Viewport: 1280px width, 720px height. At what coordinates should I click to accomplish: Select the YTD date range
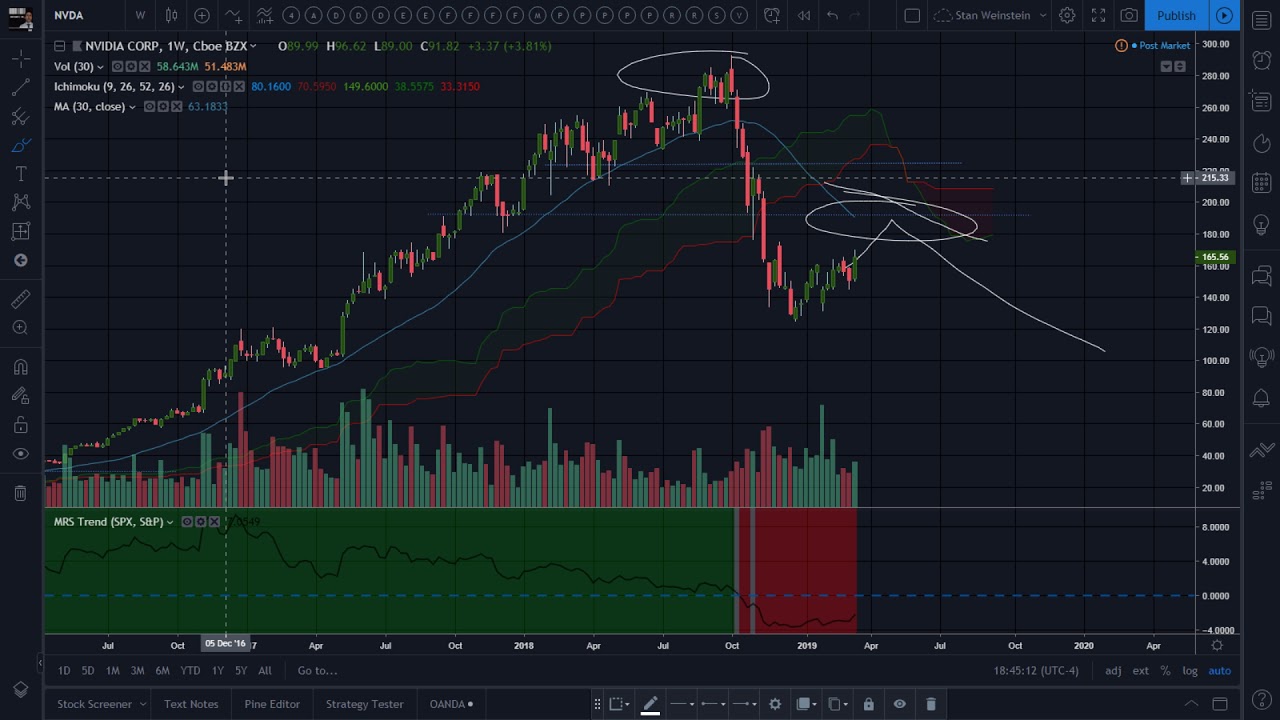(x=190, y=670)
